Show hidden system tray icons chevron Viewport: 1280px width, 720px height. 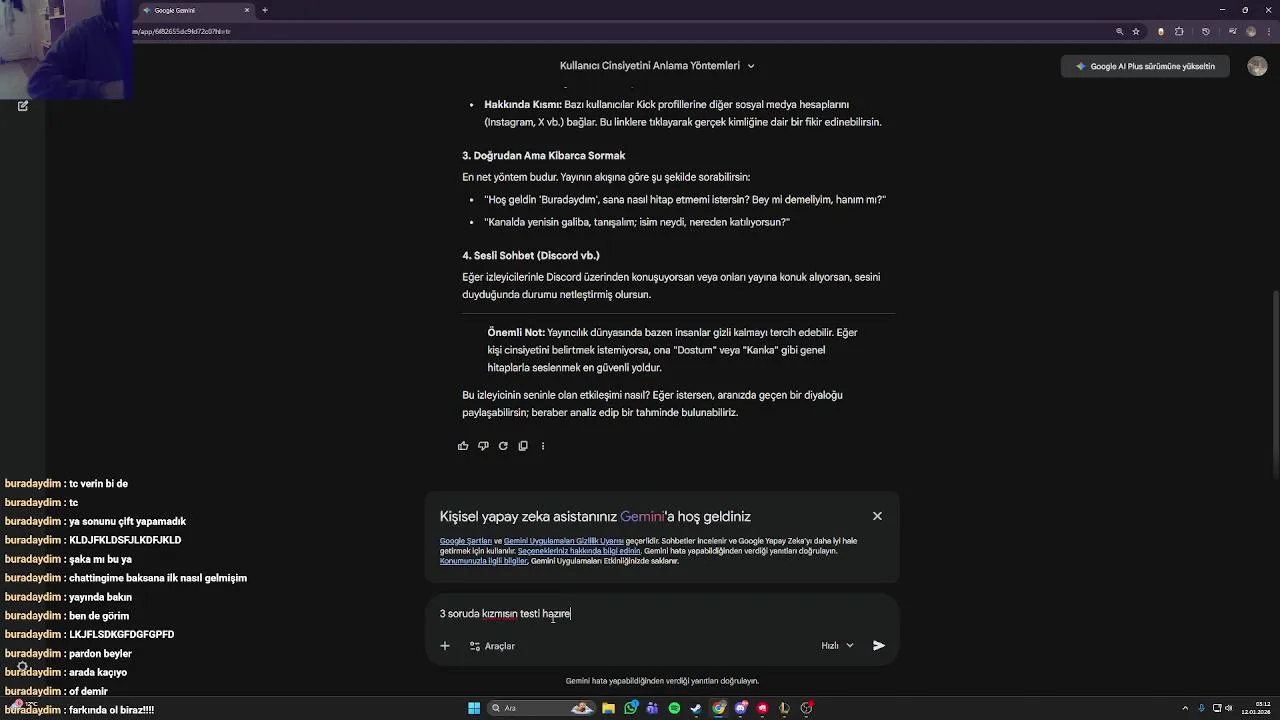click(1186, 708)
